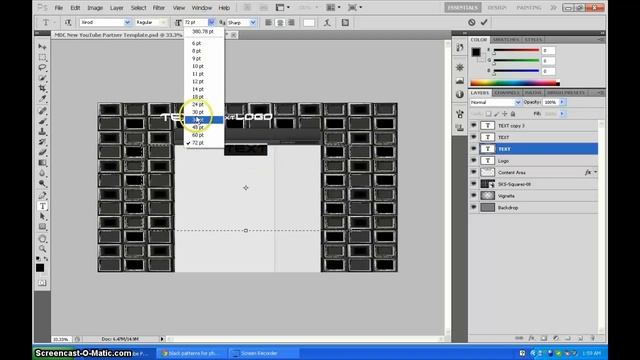Viewport: 640px width, 360px height.
Task: Select the Hand tool in the toolbox
Action: [42, 239]
